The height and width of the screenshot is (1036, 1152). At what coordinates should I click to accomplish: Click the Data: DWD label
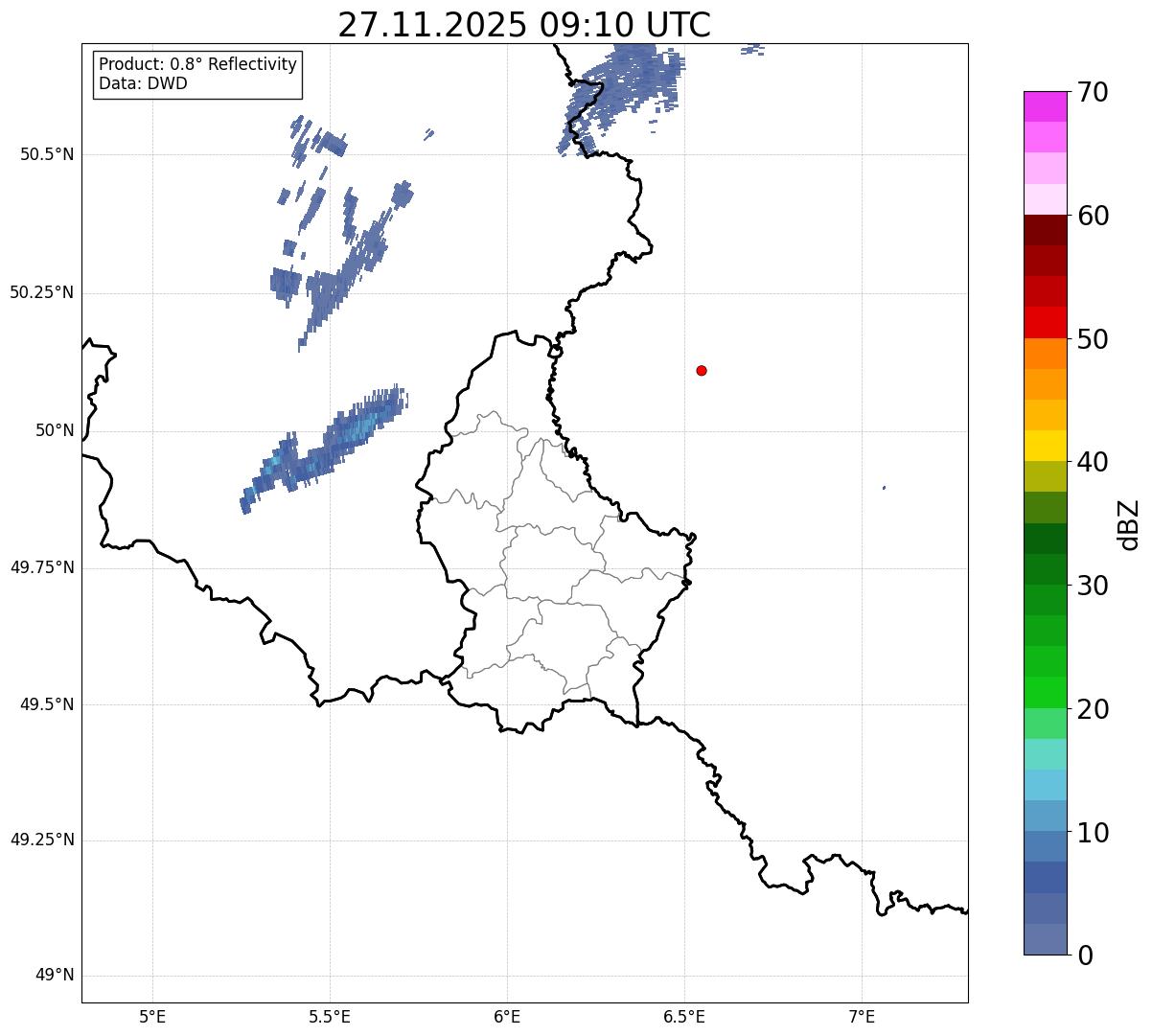tap(144, 83)
